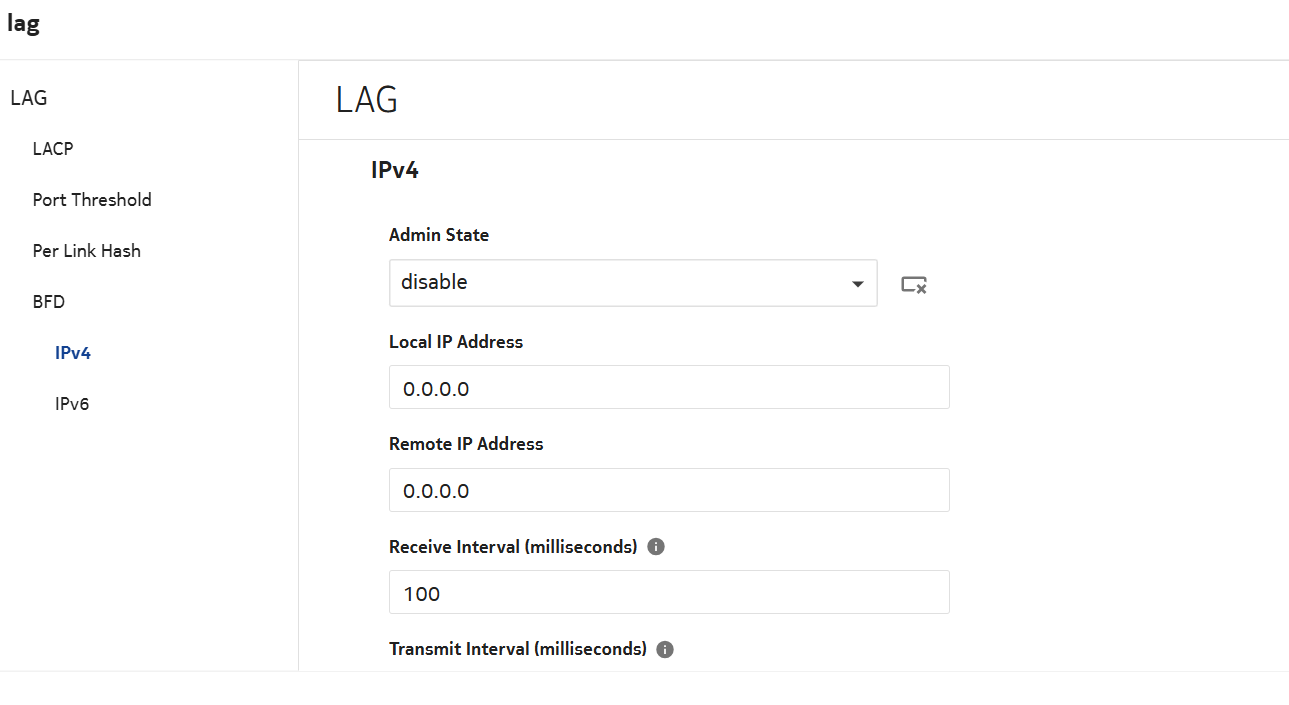Expand the BFD sidebar item
This screenshot has height=705, width=1289.
49,302
